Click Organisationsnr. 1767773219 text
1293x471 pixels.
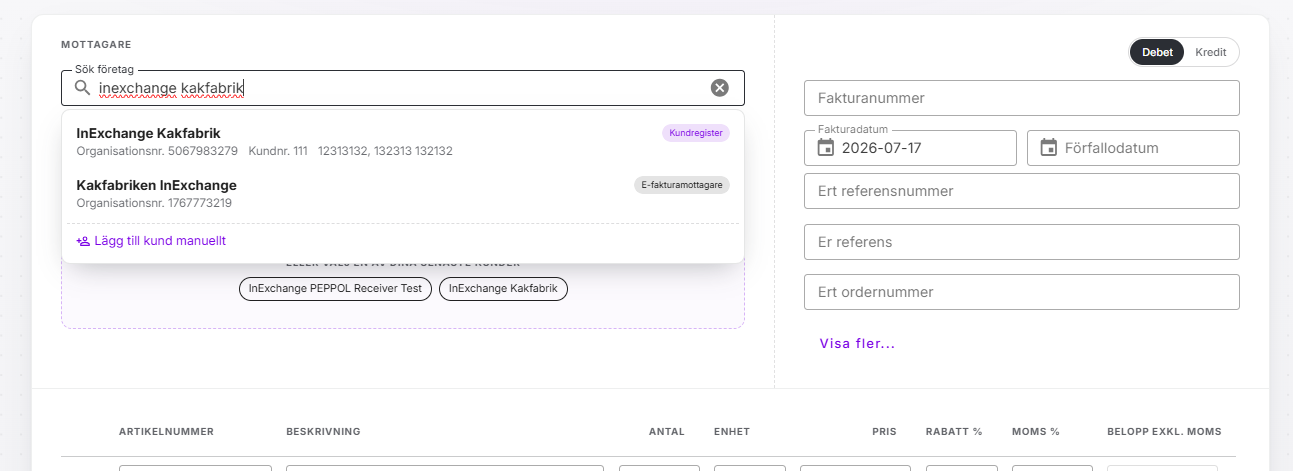[154, 203]
